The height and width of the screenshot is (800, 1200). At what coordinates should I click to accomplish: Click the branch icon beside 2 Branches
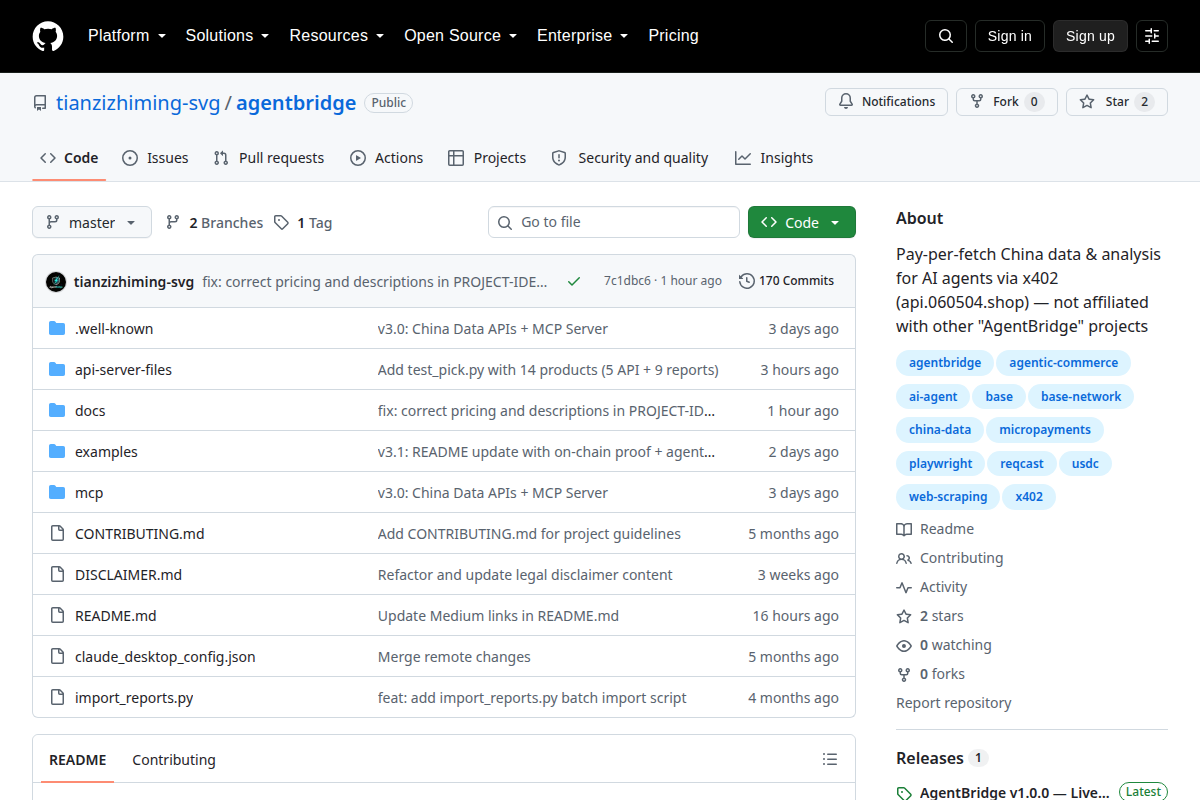tap(173, 222)
